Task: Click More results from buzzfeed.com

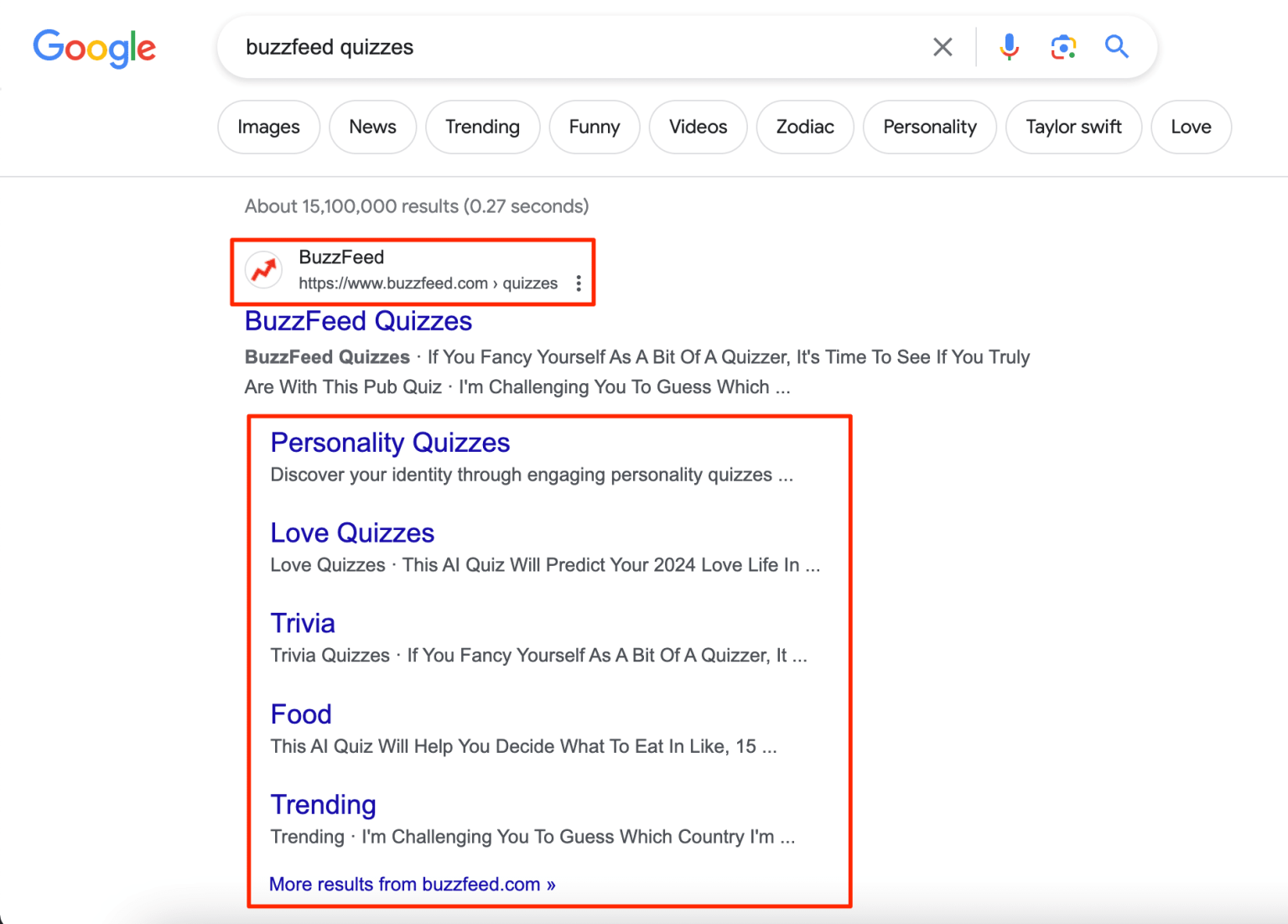Action: pyautogui.click(x=412, y=884)
